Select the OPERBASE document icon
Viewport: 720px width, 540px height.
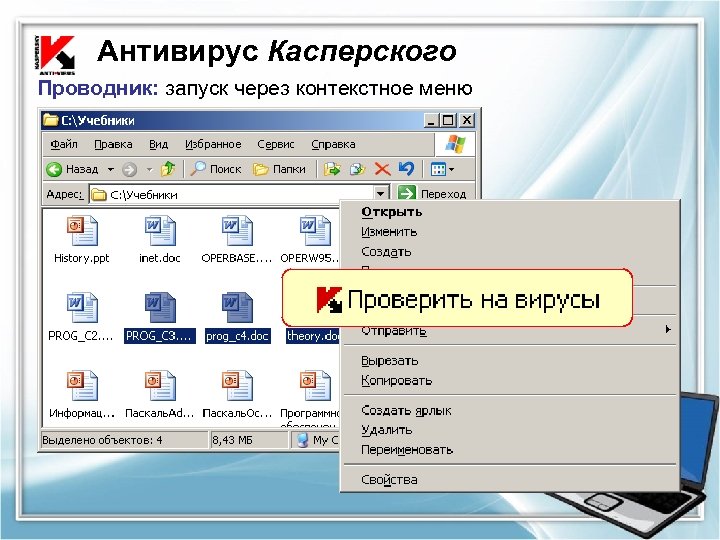point(237,231)
